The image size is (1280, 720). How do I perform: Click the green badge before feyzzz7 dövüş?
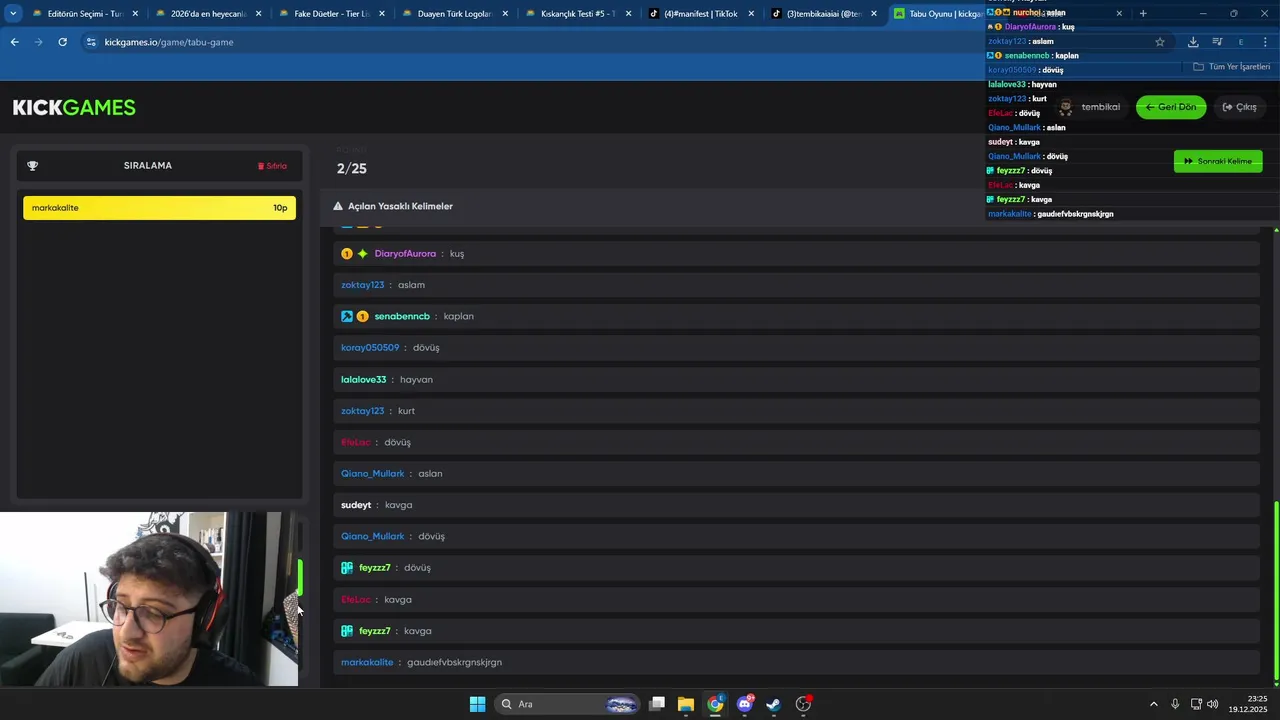[x=347, y=568]
